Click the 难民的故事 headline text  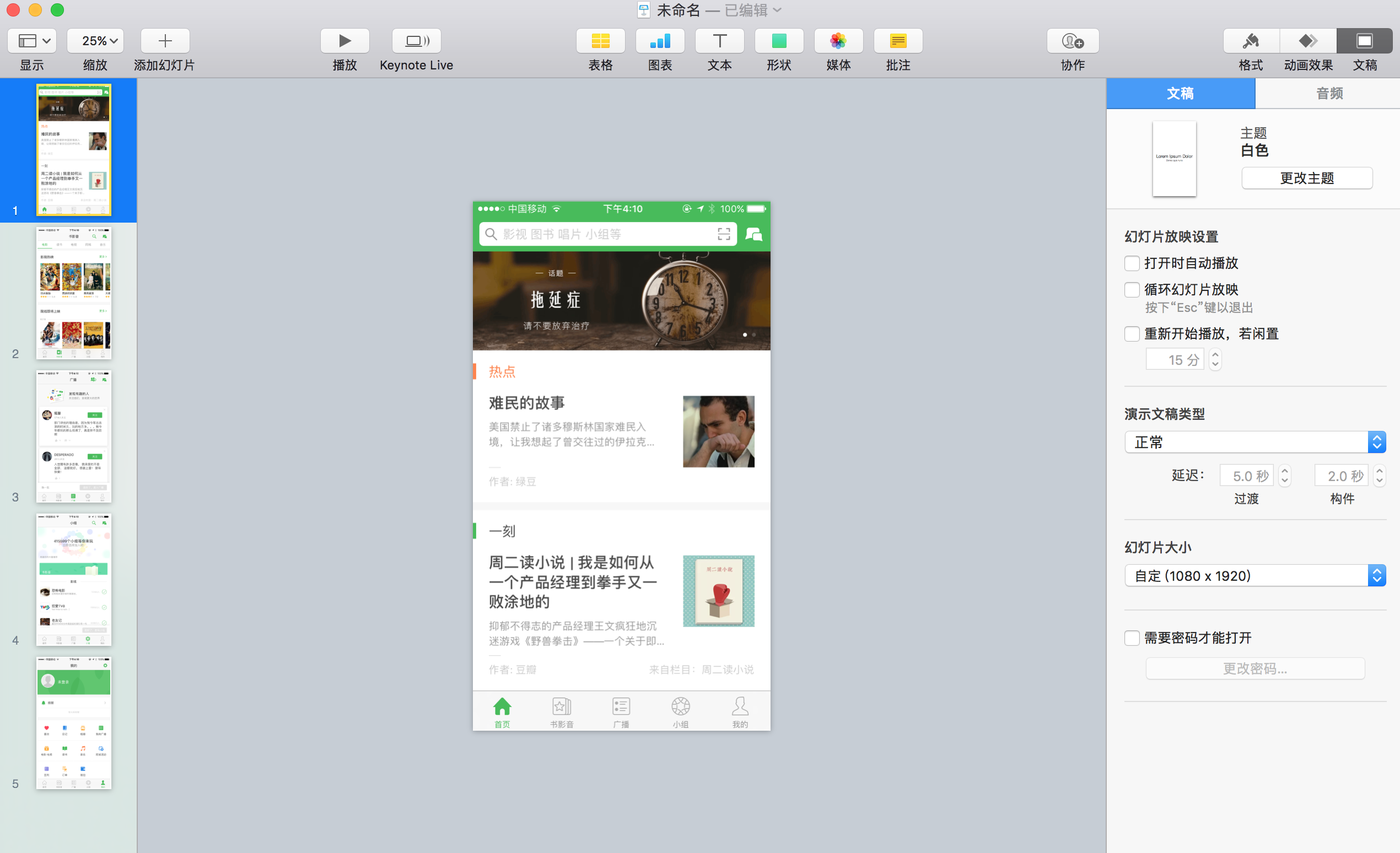click(x=527, y=403)
